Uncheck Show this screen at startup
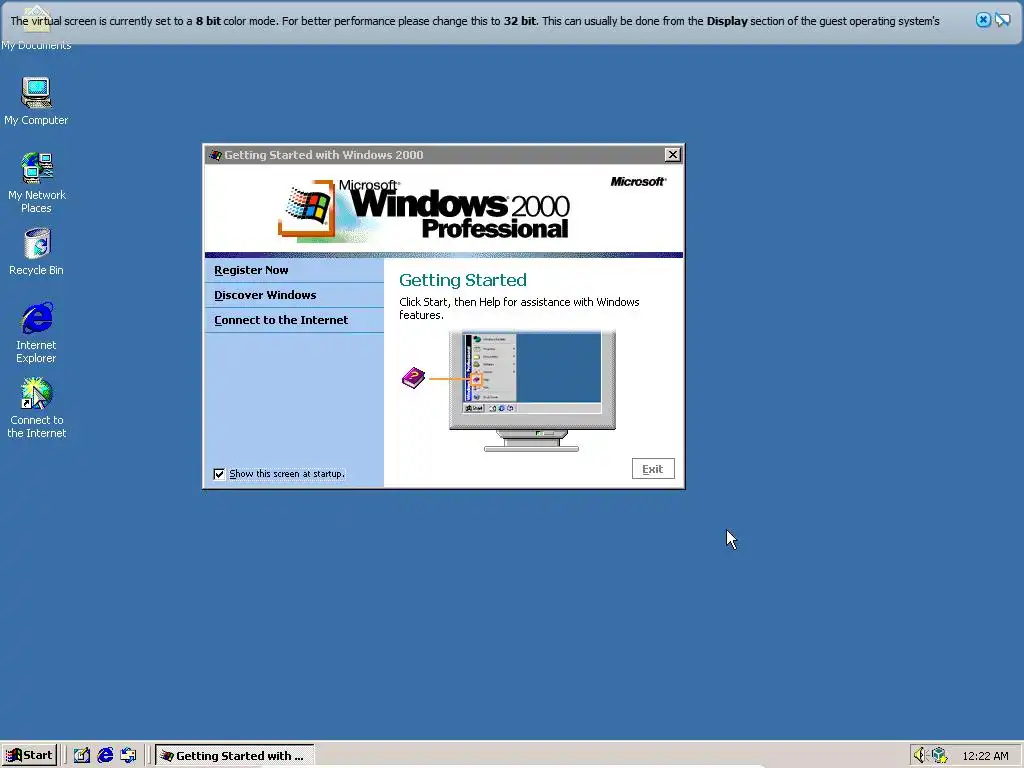The width and height of the screenshot is (1024, 768). click(219, 474)
